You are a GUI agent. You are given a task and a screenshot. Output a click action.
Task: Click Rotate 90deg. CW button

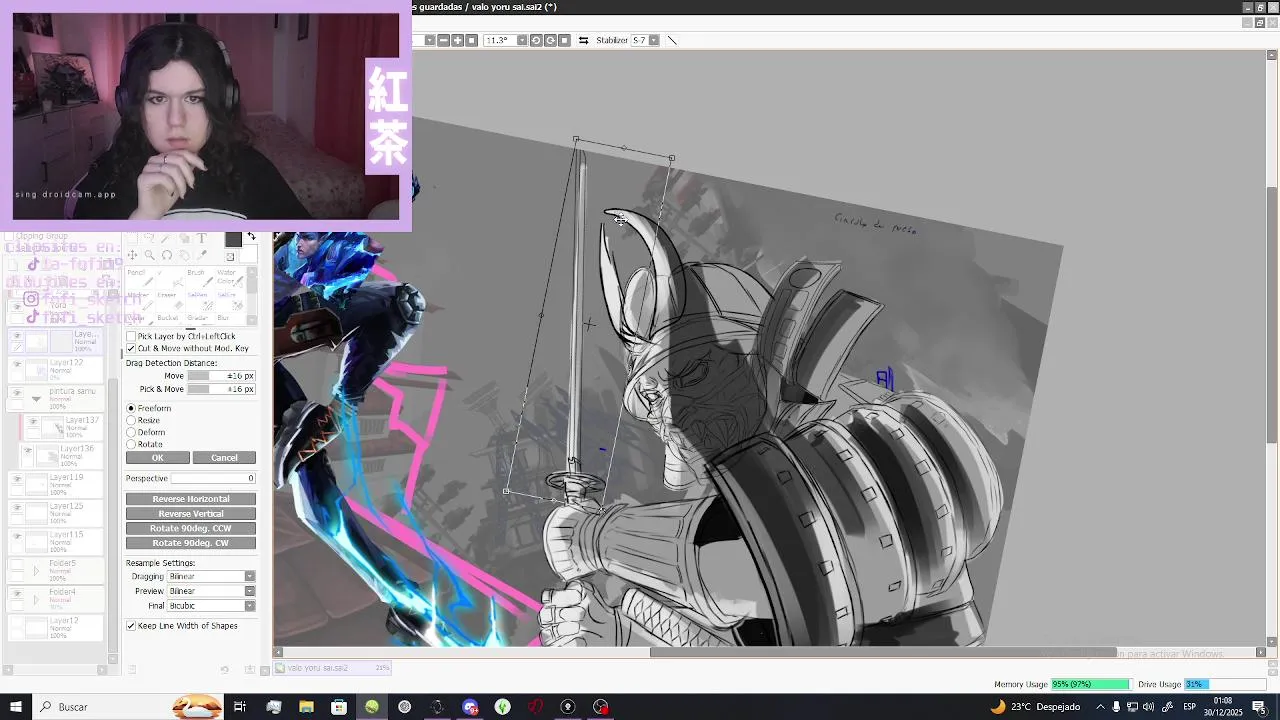(x=191, y=543)
